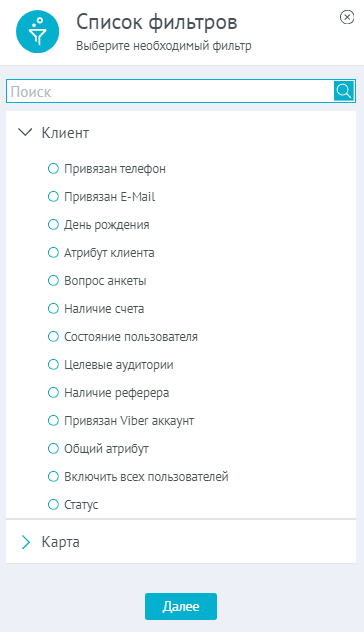The width and height of the screenshot is (364, 632).
Task: Click the Далее button
Action: (x=181, y=606)
